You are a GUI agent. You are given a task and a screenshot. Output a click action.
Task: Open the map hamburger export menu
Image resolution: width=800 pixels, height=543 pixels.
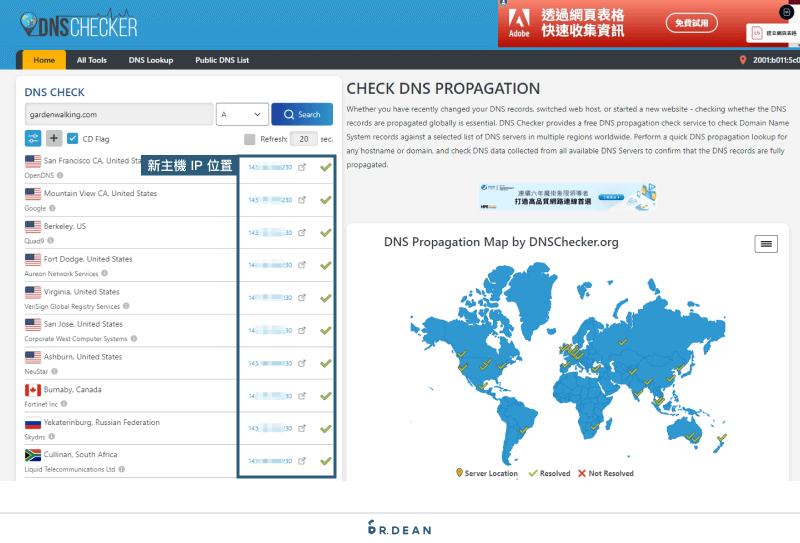[766, 244]
